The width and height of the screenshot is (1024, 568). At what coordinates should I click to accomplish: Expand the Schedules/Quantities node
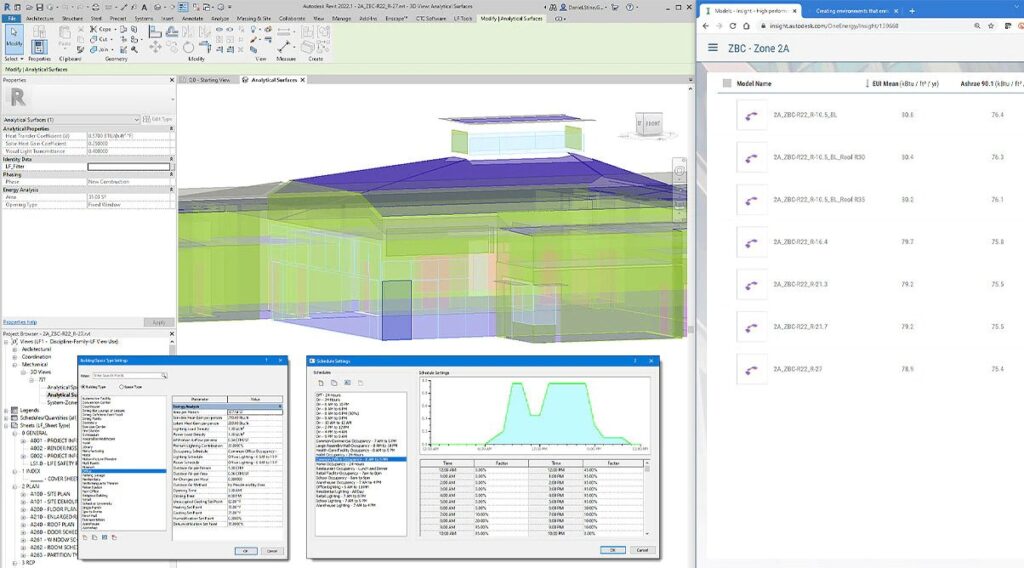pyautogui.click(x=7, y=418)
